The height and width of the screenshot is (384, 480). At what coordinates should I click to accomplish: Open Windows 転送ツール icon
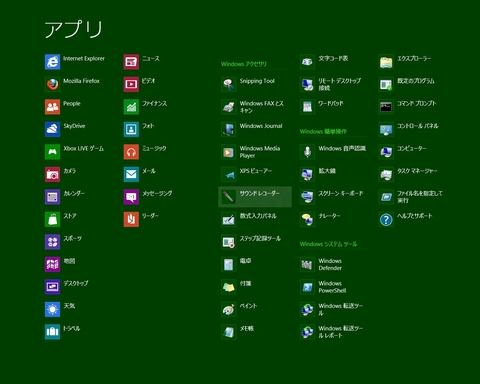click(307, 309)
